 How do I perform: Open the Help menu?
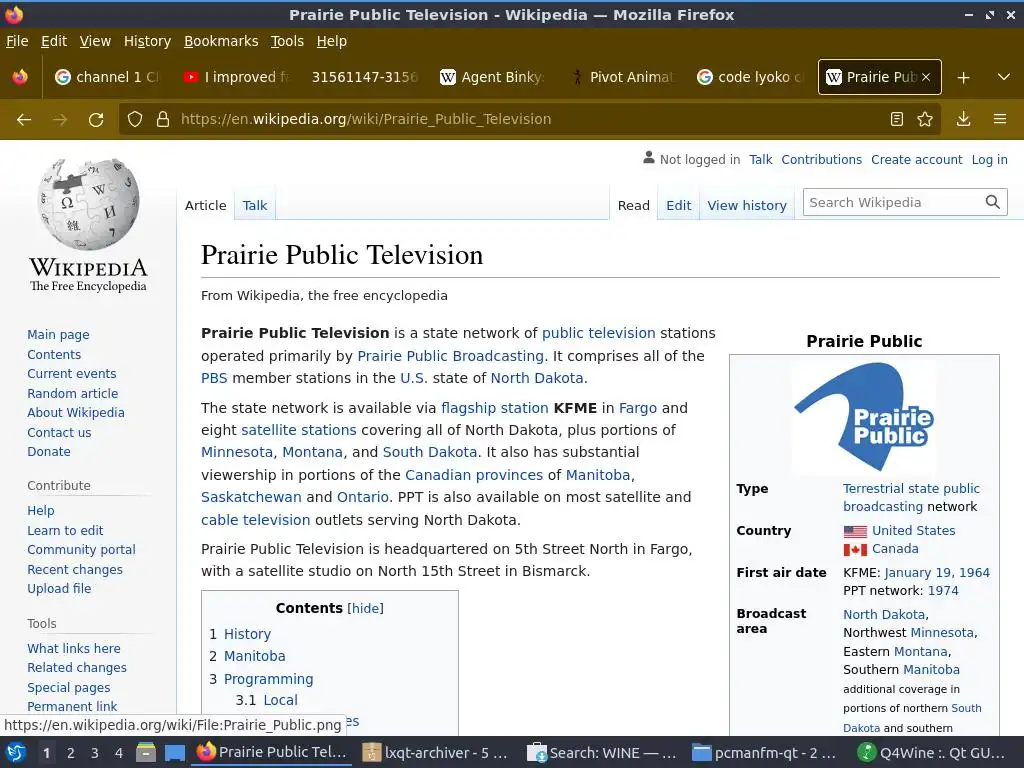point(332,41)
